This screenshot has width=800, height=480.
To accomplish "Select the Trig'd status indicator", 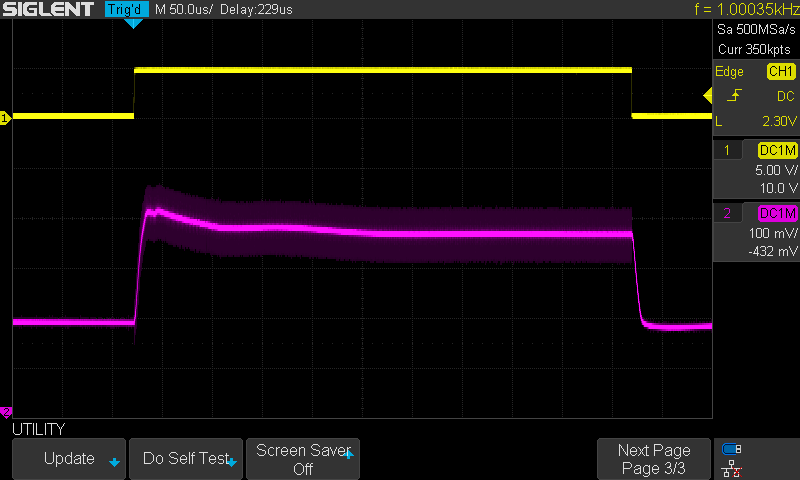I will point(127,9).
